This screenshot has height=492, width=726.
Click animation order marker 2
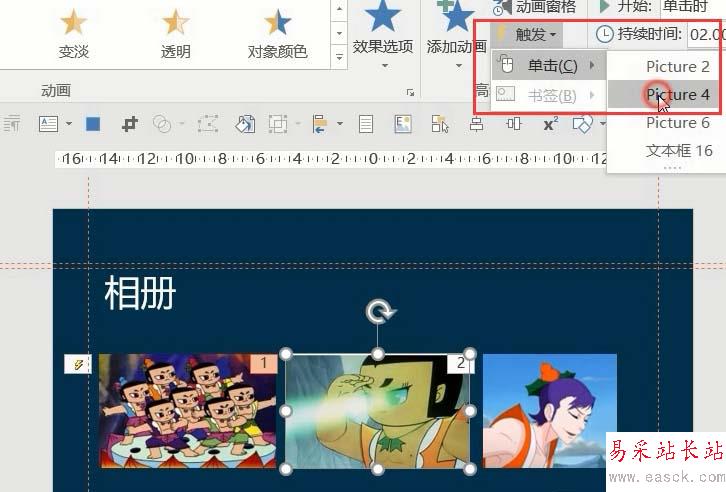point(461,363)
